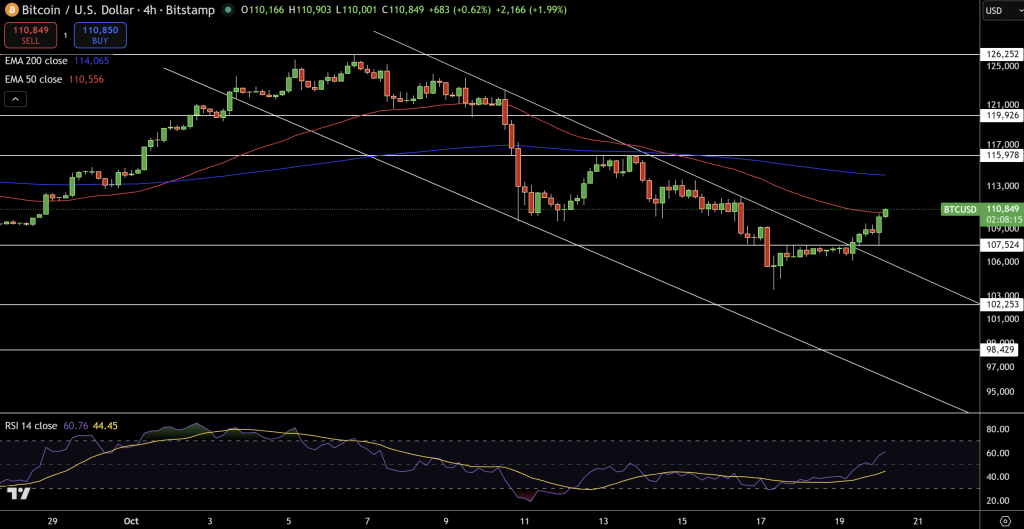Click the 98,429 support level label

coord(1002,350)
